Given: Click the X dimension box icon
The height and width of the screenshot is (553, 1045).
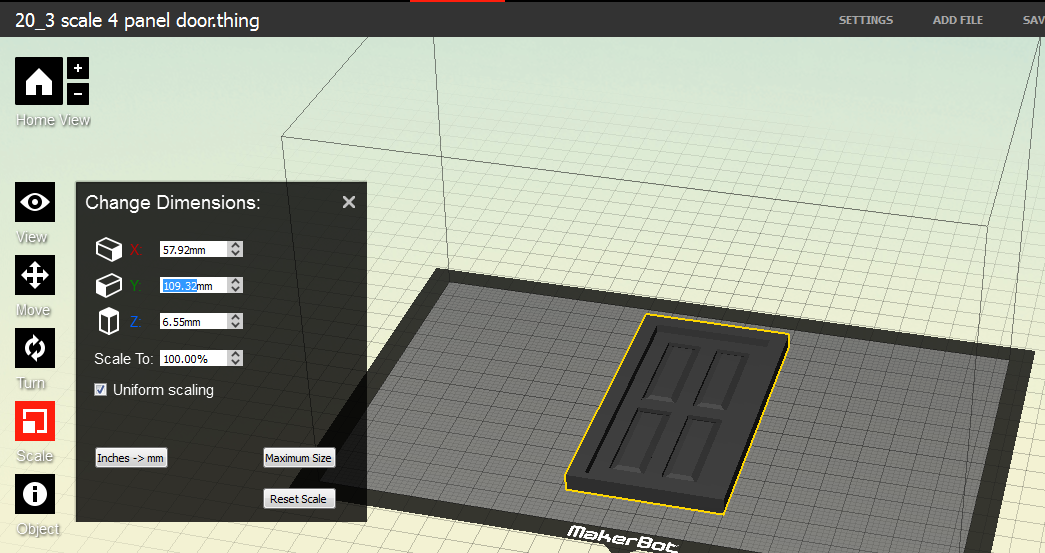Looking at the screenshot, I should (x=109, y=249).
